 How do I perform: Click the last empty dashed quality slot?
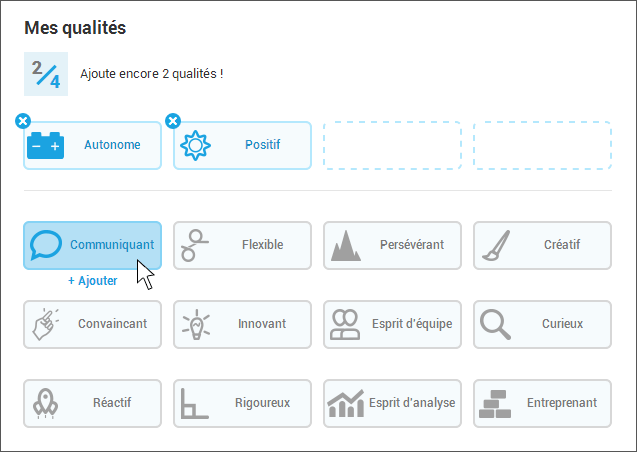pos(542,145)
